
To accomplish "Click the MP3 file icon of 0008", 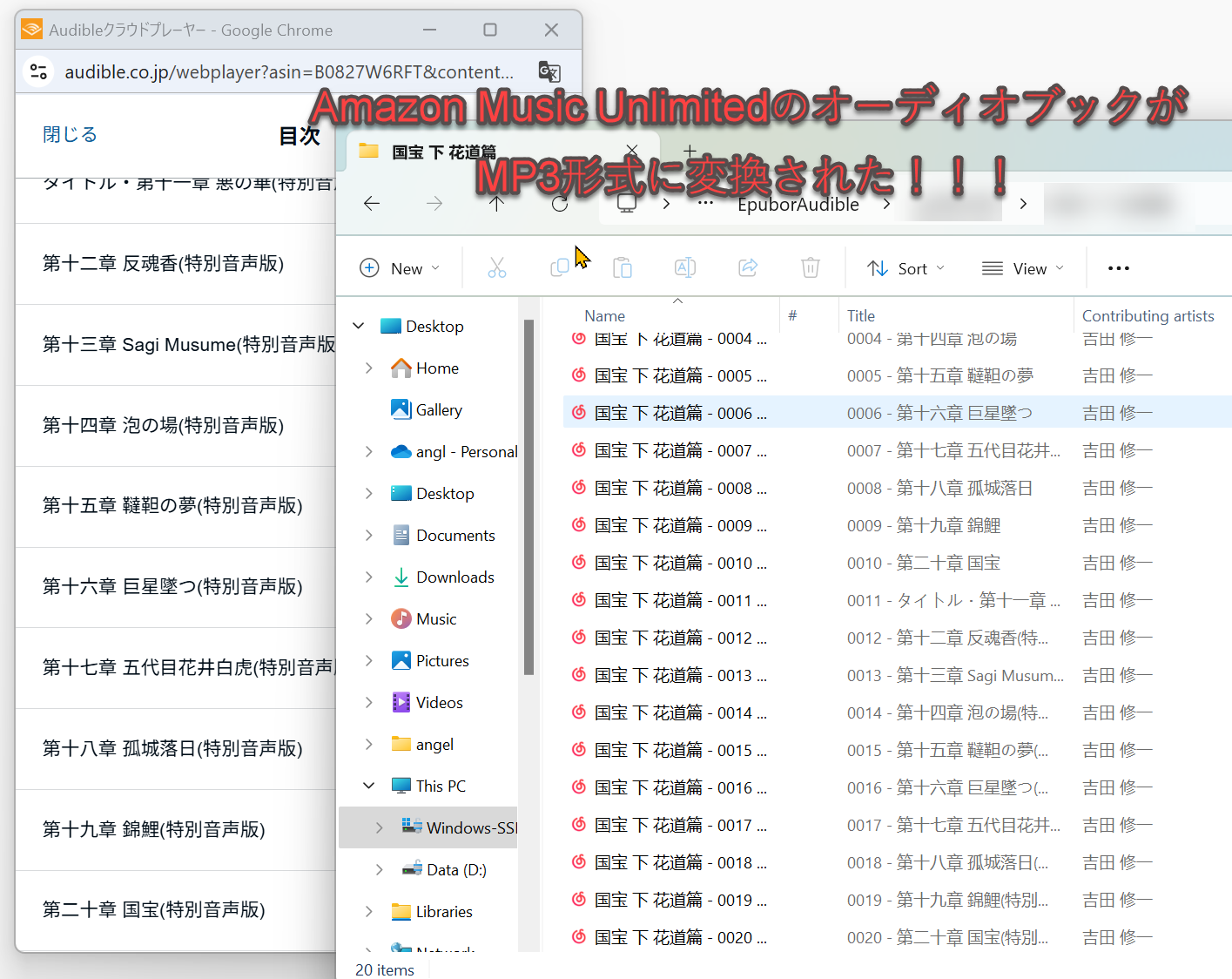I will click(578, 488).
